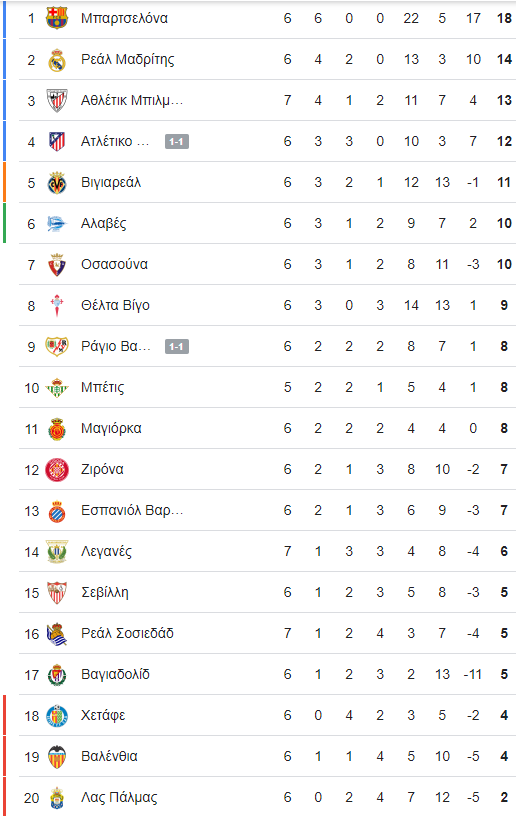Open team link Οσασούνα
This screenshot has height=816, width=516.
(x=114, y=264)
